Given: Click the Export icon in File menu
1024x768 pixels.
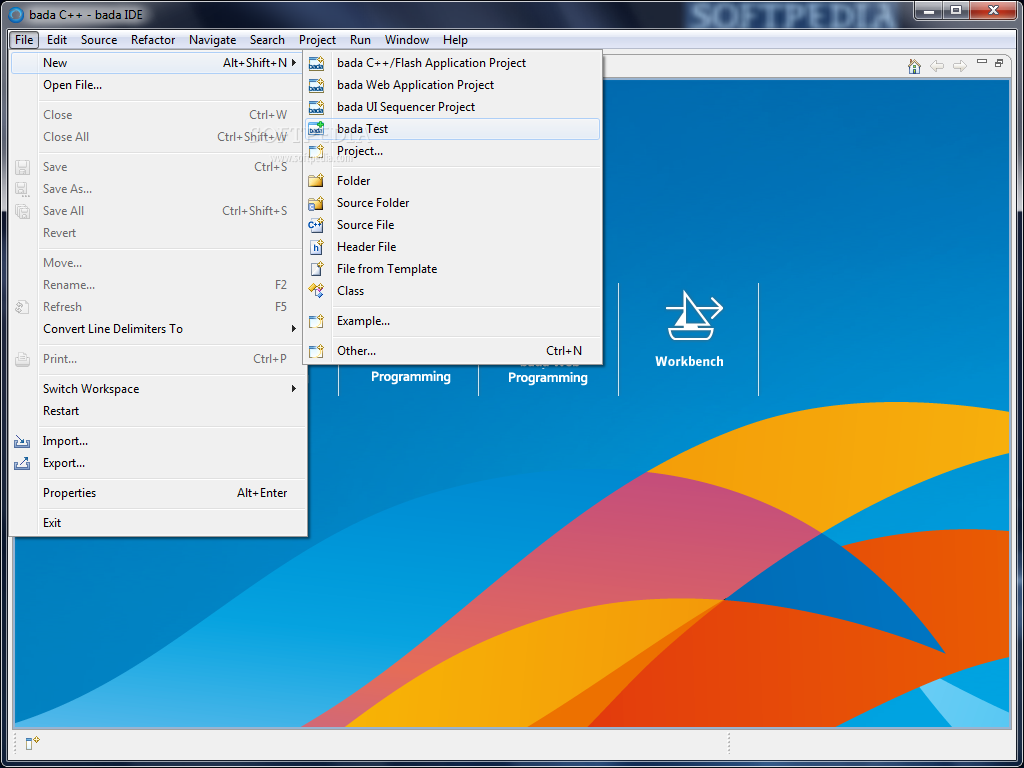Looking at the screenshot, I should pos(22,464).
